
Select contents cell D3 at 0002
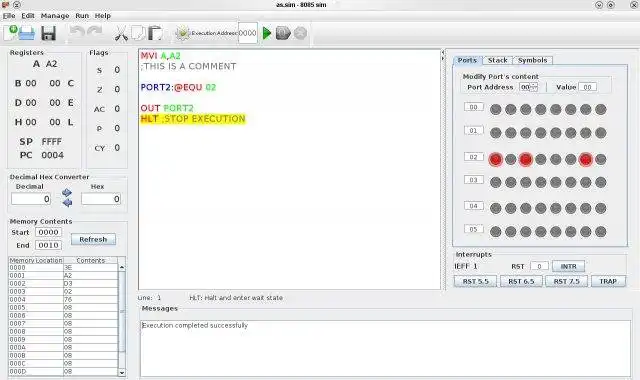[91, 283]
